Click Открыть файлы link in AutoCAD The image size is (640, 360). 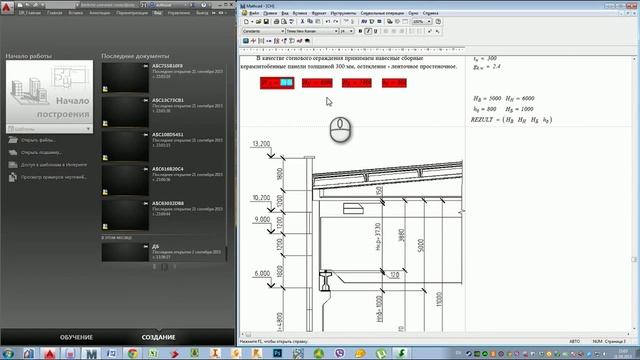pos(38,140)
